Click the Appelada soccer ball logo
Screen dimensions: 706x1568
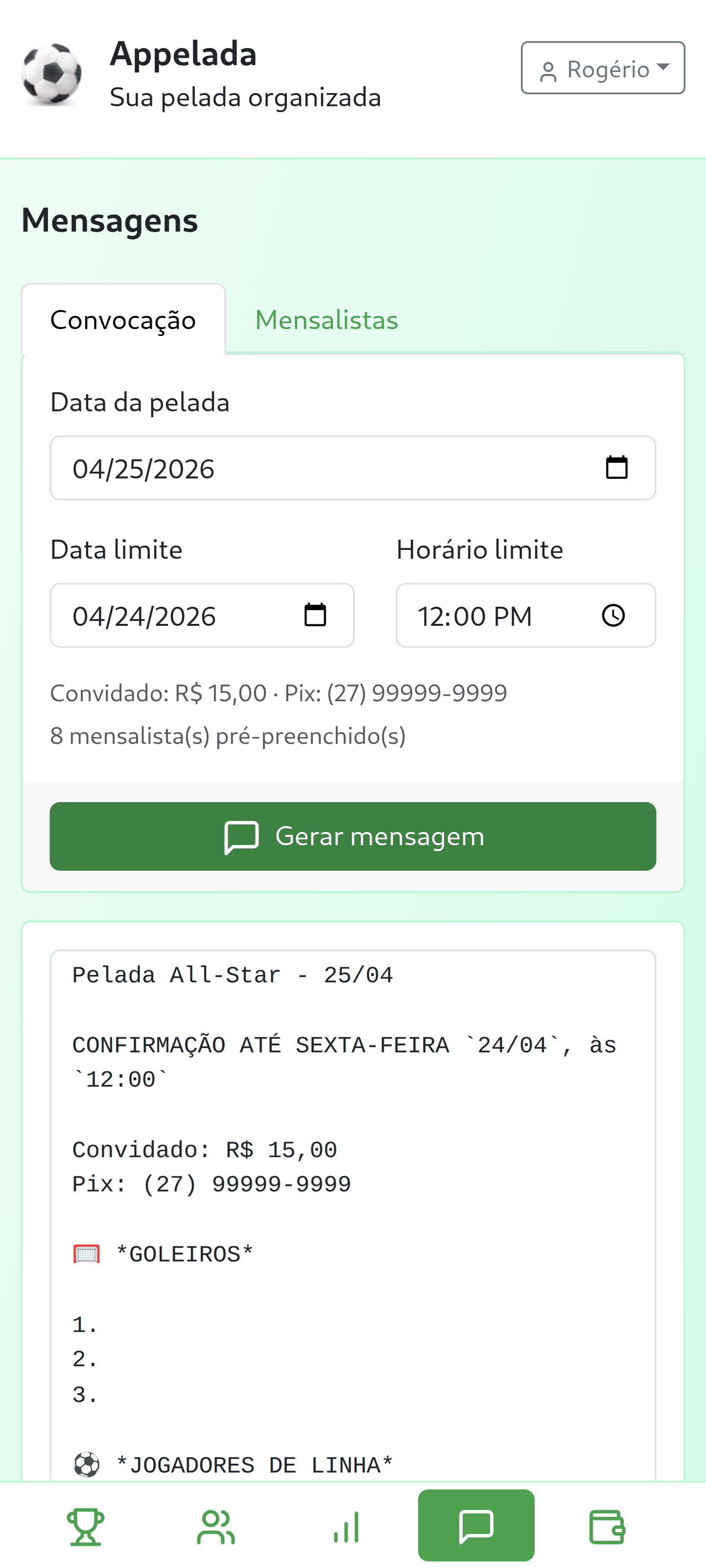[x=52, y=74]
